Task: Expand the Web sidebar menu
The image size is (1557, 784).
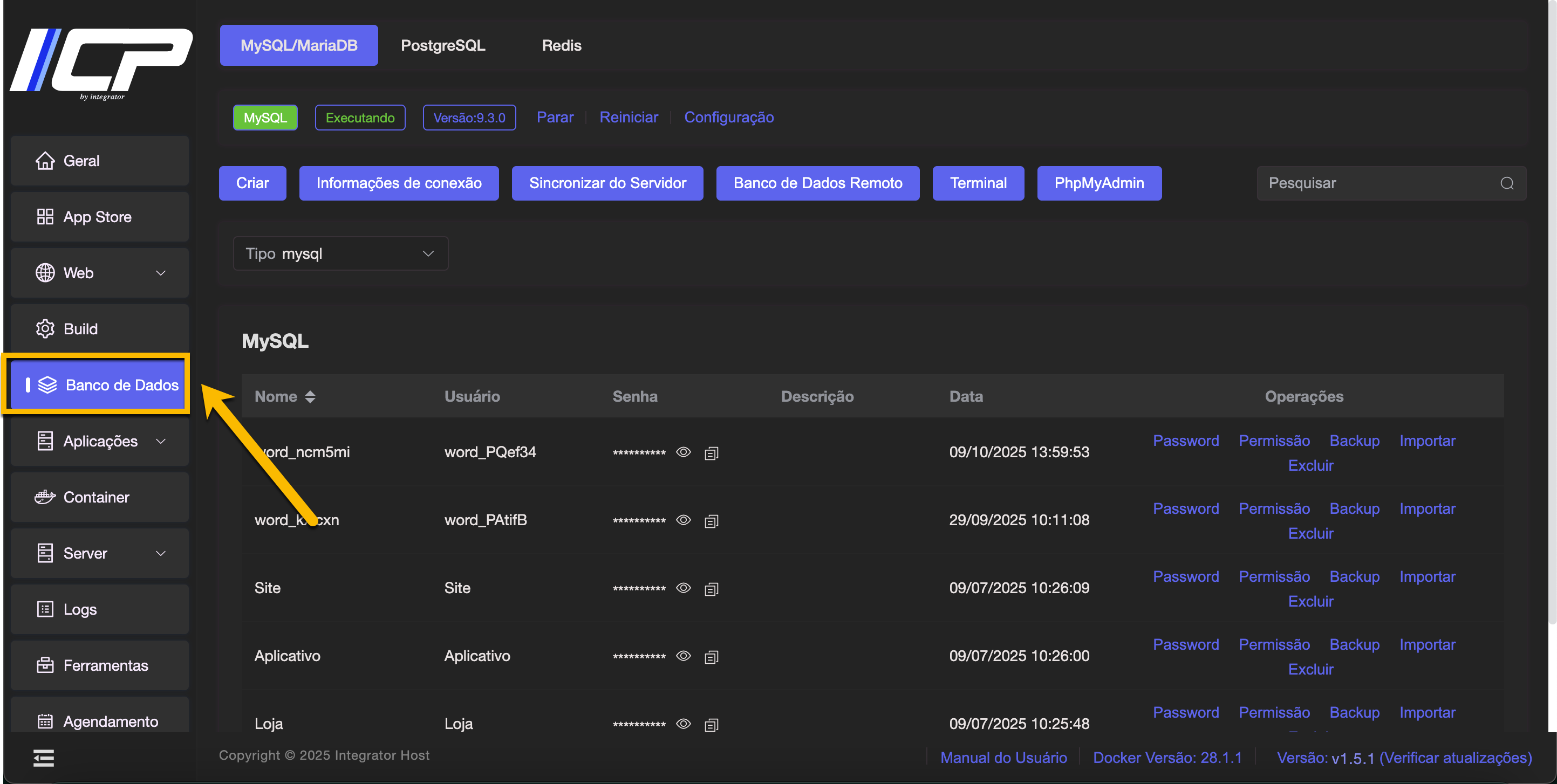Action: 161,273
